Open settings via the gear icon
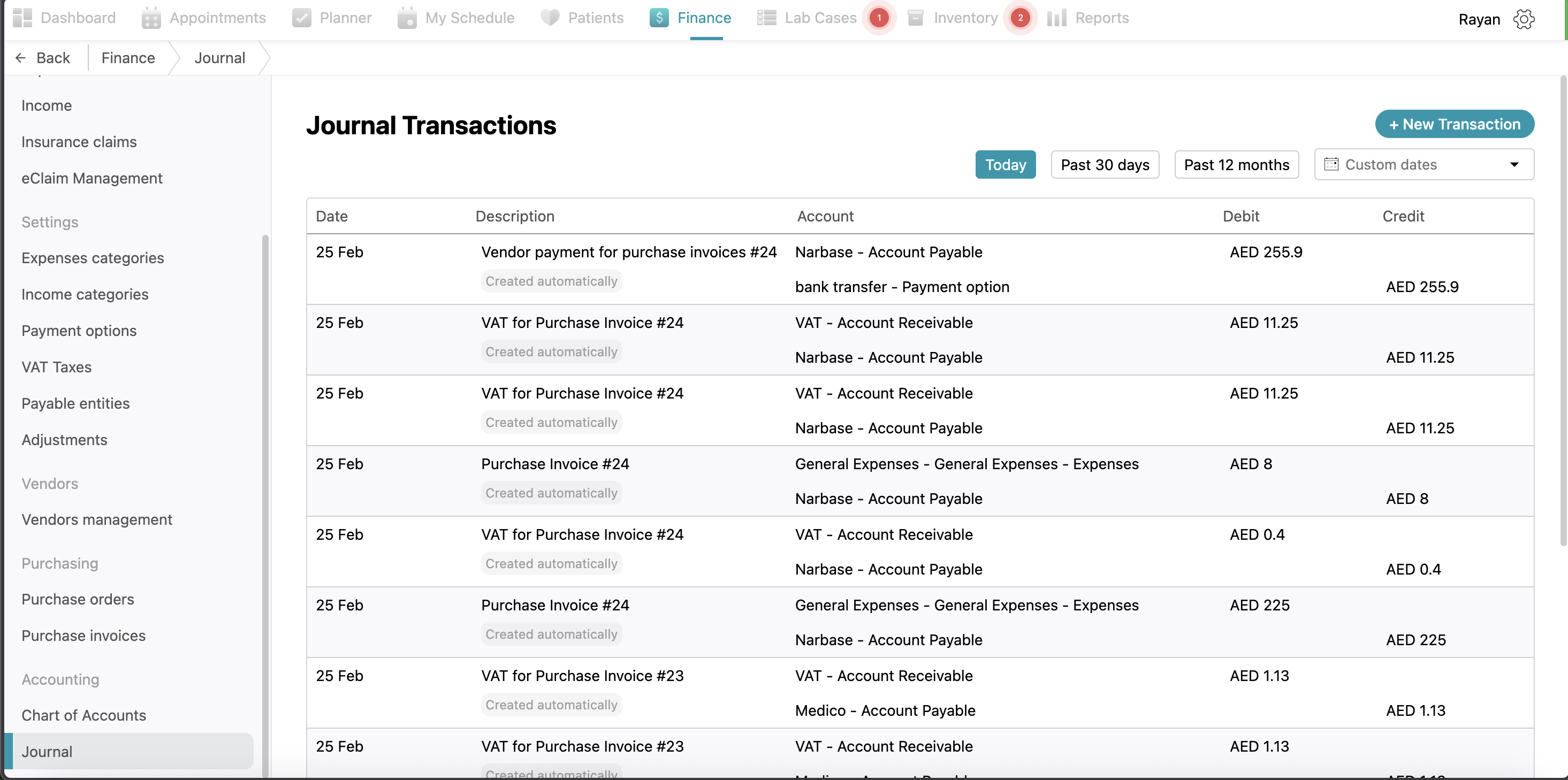Viewport: 1568px width, 780px height. pos(1524,19)
